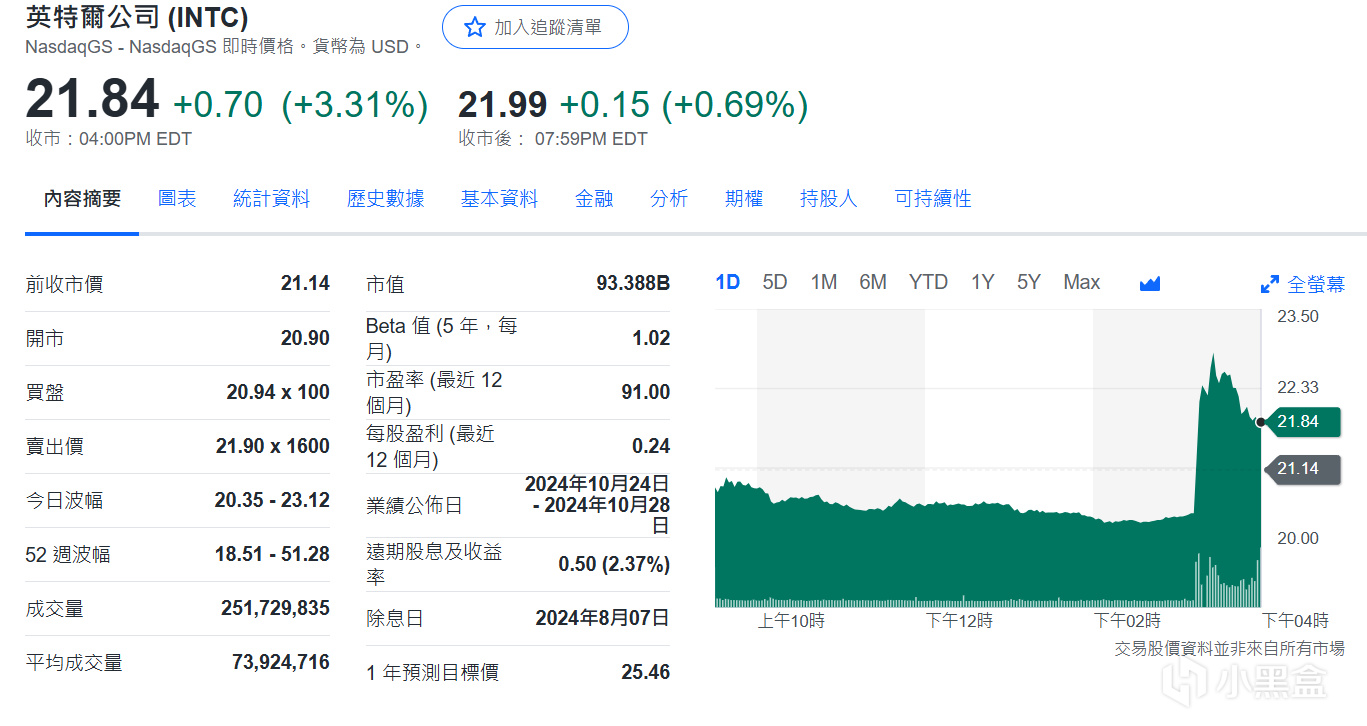Click the after-hours price 21.99
This screenshot has height=726, width=1367.
click(x=502, y=104)
